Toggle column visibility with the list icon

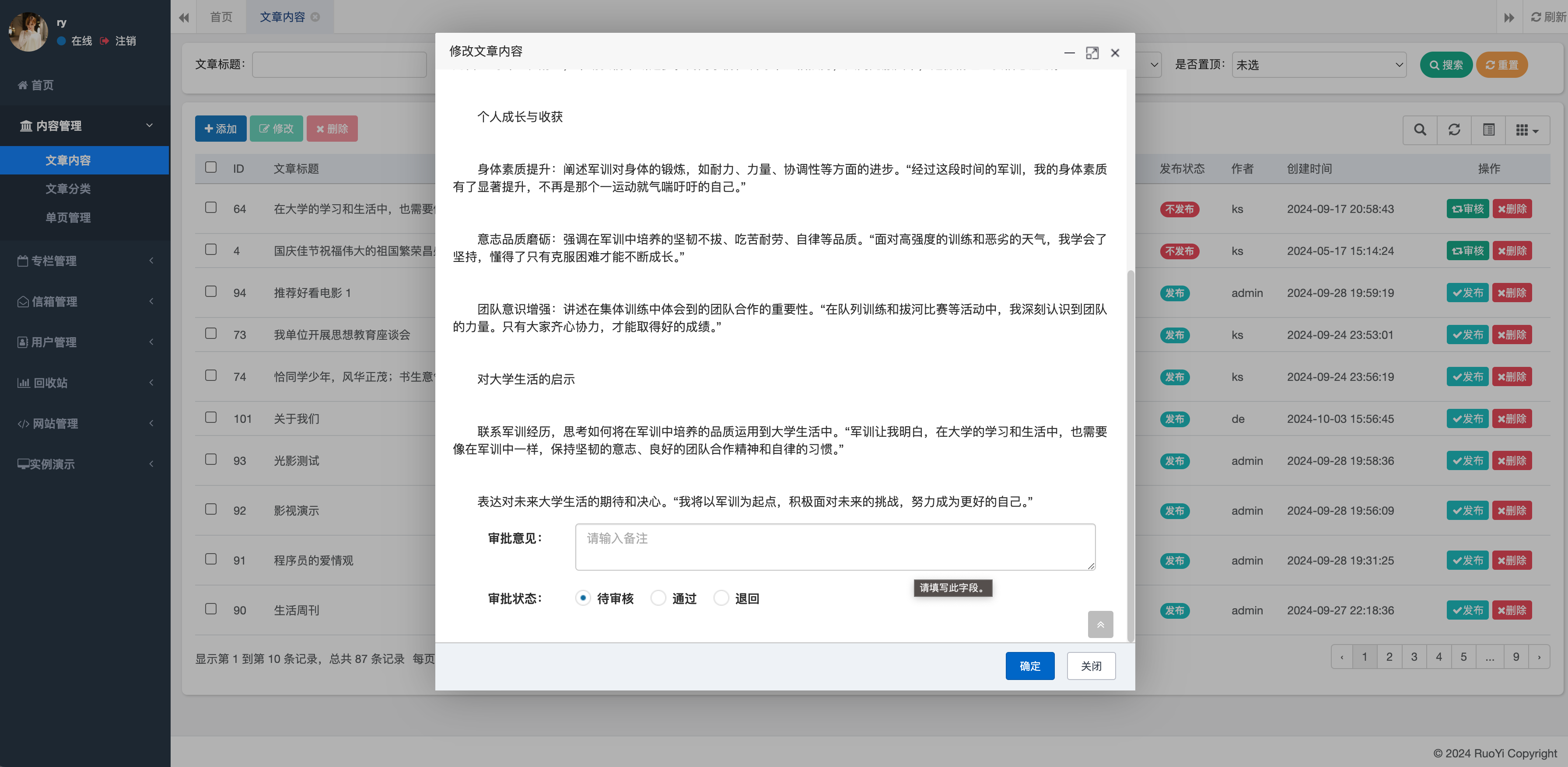click(x=1489, y=129)
